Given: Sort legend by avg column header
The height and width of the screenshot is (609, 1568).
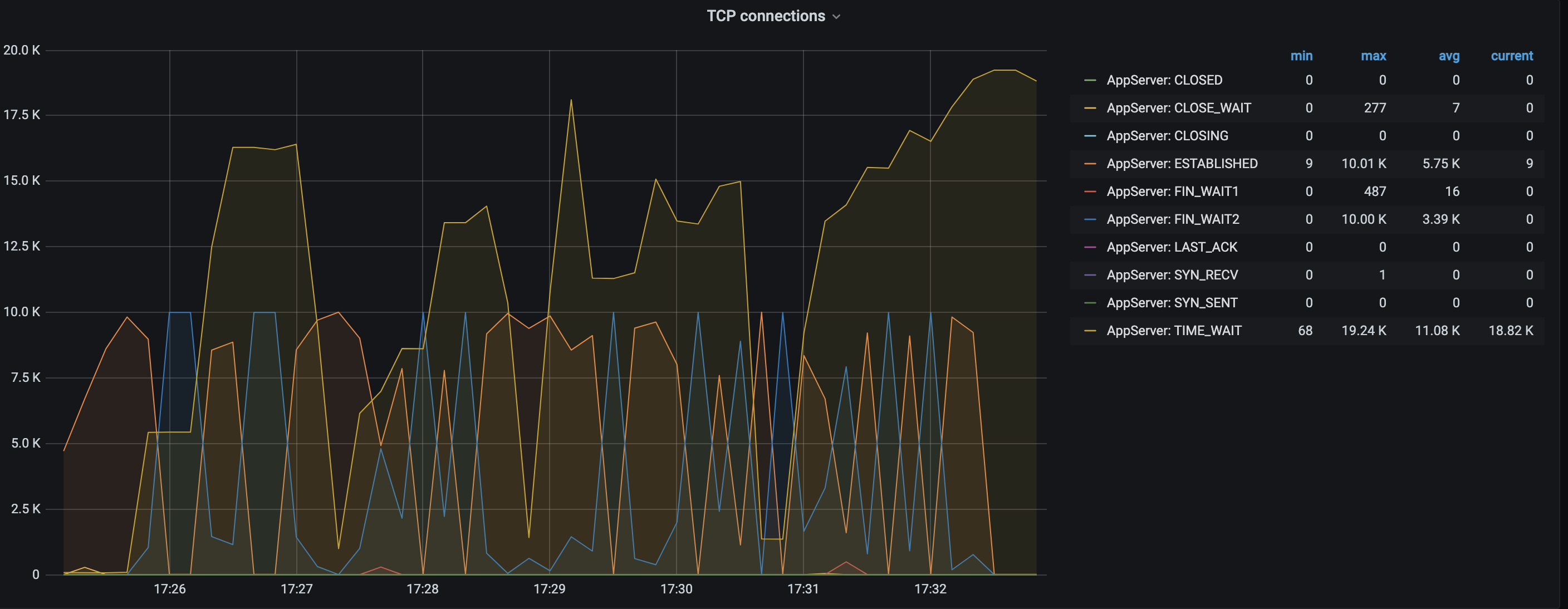Looking at the screenshot, I should (x=1449, y=56).
